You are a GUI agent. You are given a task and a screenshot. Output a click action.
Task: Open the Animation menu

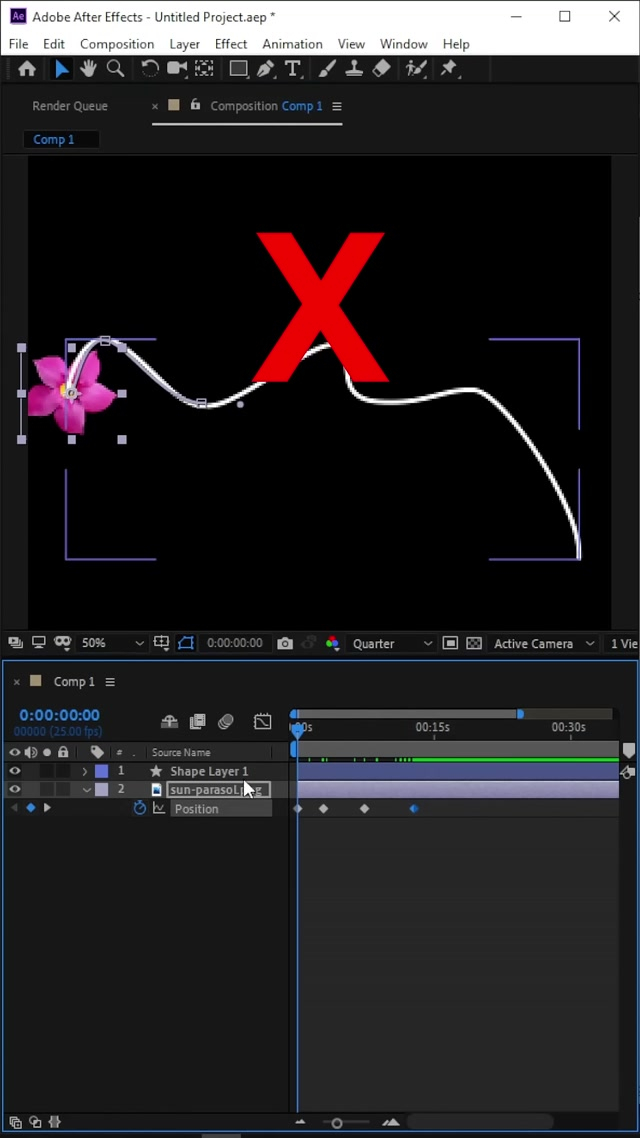tap(292, 44)
